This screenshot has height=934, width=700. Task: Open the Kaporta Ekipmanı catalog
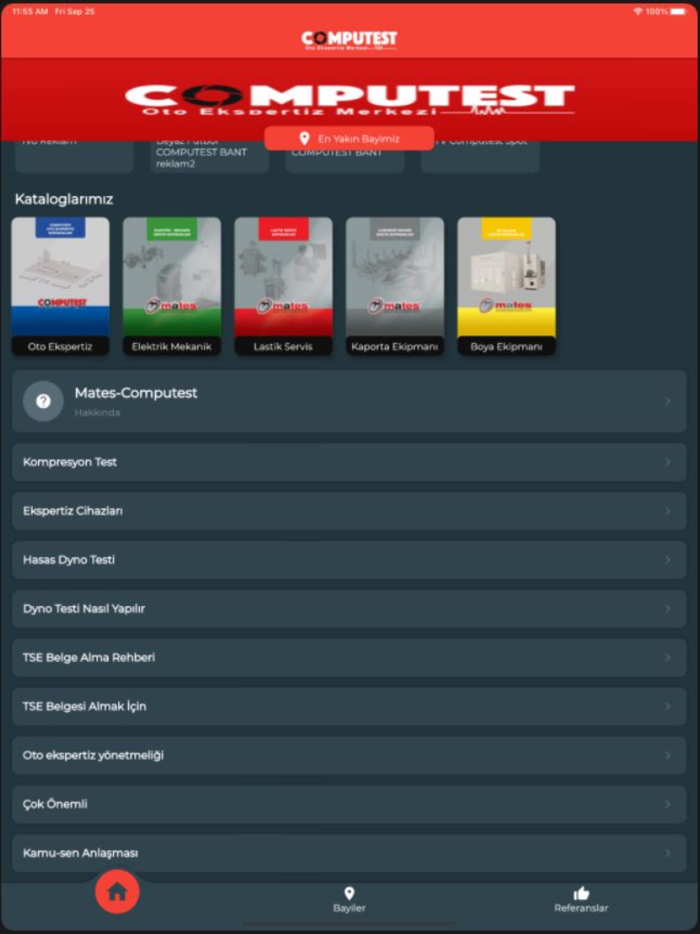pos(394,287)
